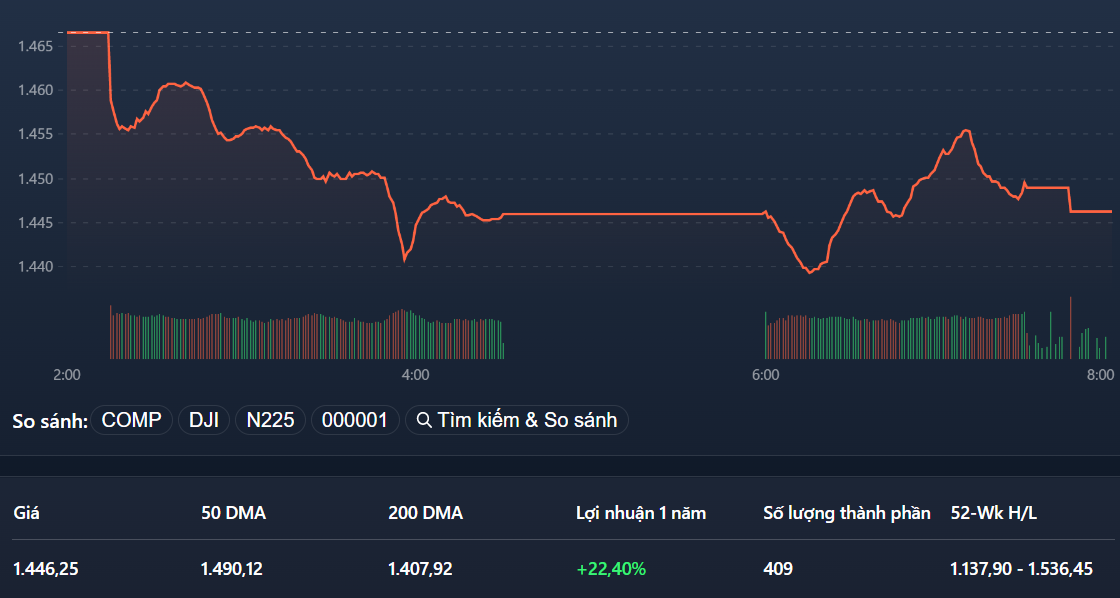Select the N225 comparison chip
This screenshot has height=598, width=1120.
[269, 420]
